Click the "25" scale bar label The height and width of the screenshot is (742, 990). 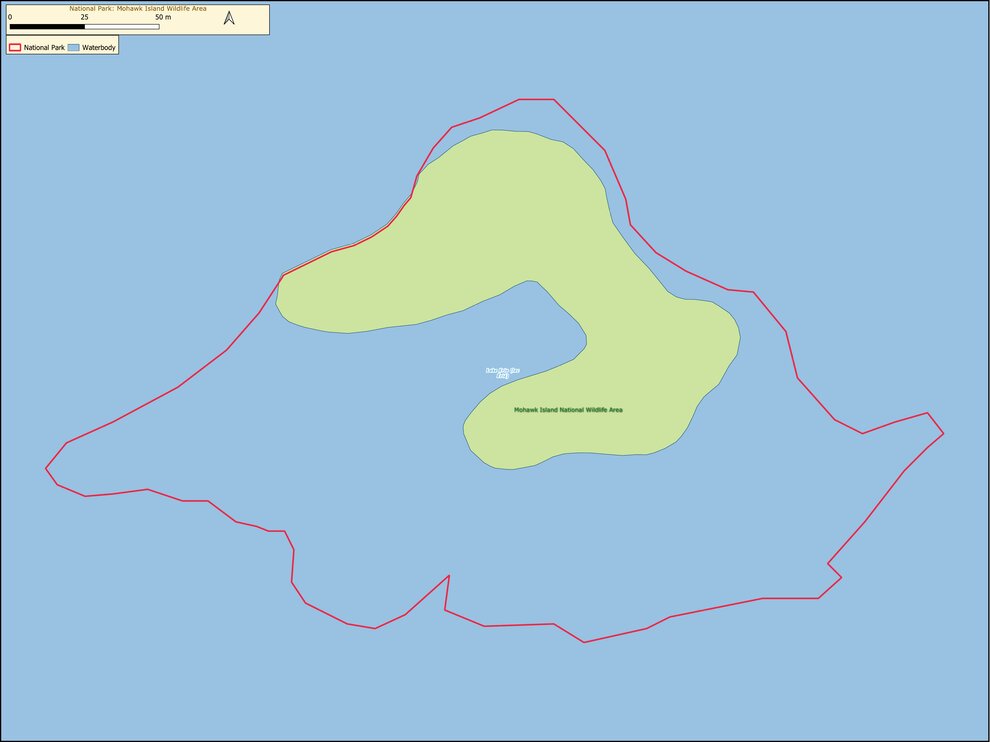[x=84, y=18]
